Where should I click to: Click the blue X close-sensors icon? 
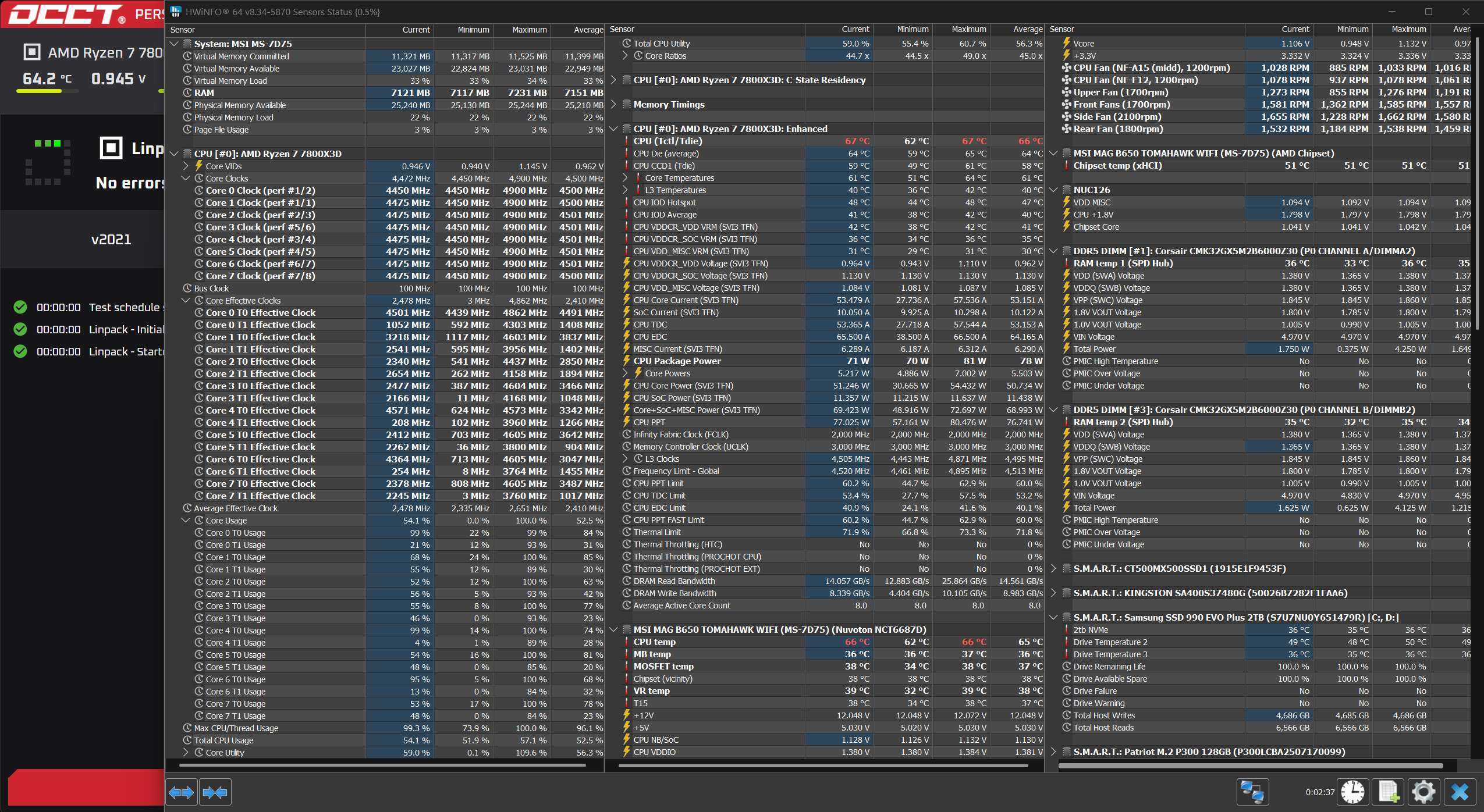(1460, 792)
